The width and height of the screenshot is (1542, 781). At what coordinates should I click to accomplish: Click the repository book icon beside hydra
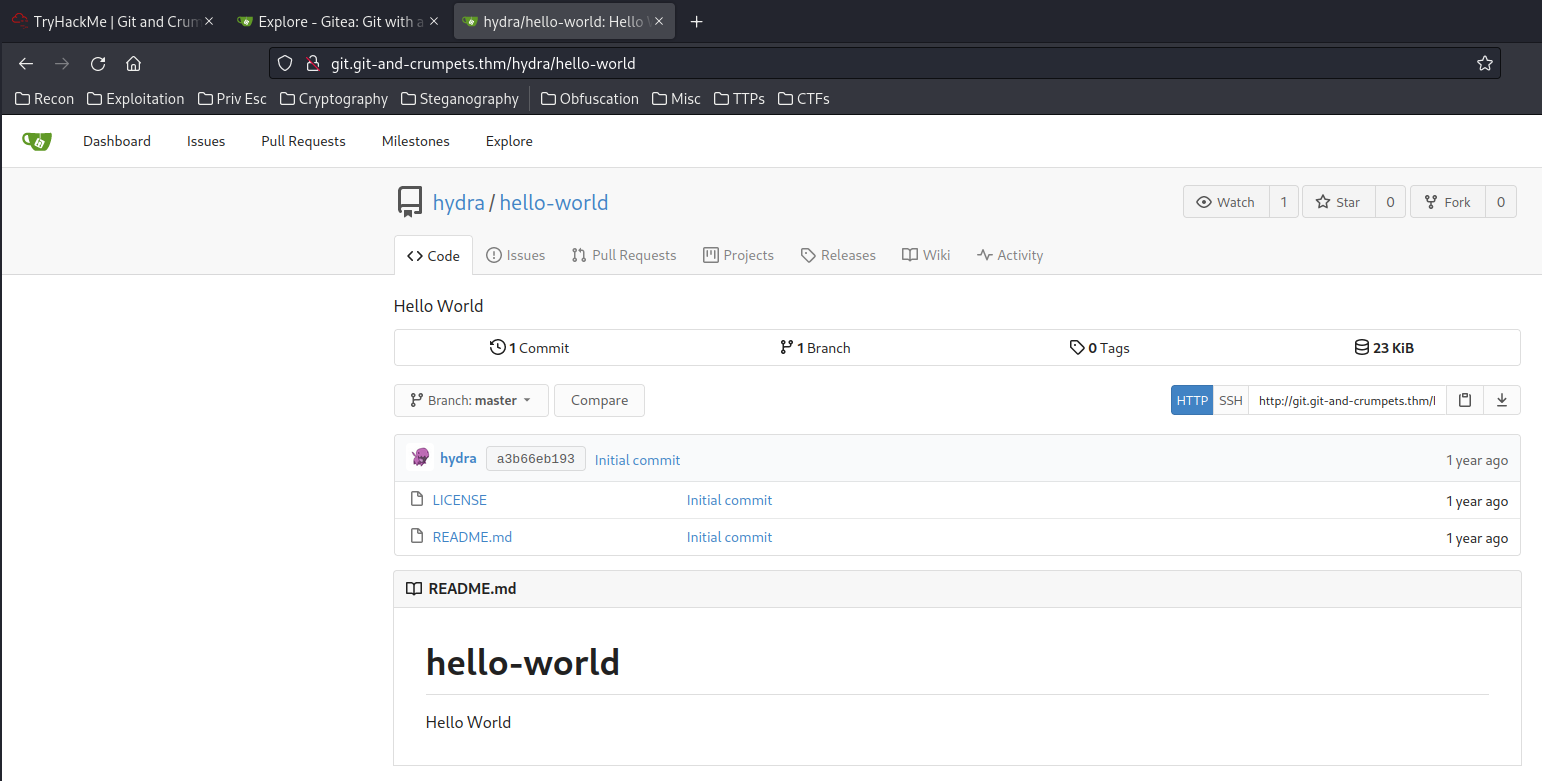(409, 202)
